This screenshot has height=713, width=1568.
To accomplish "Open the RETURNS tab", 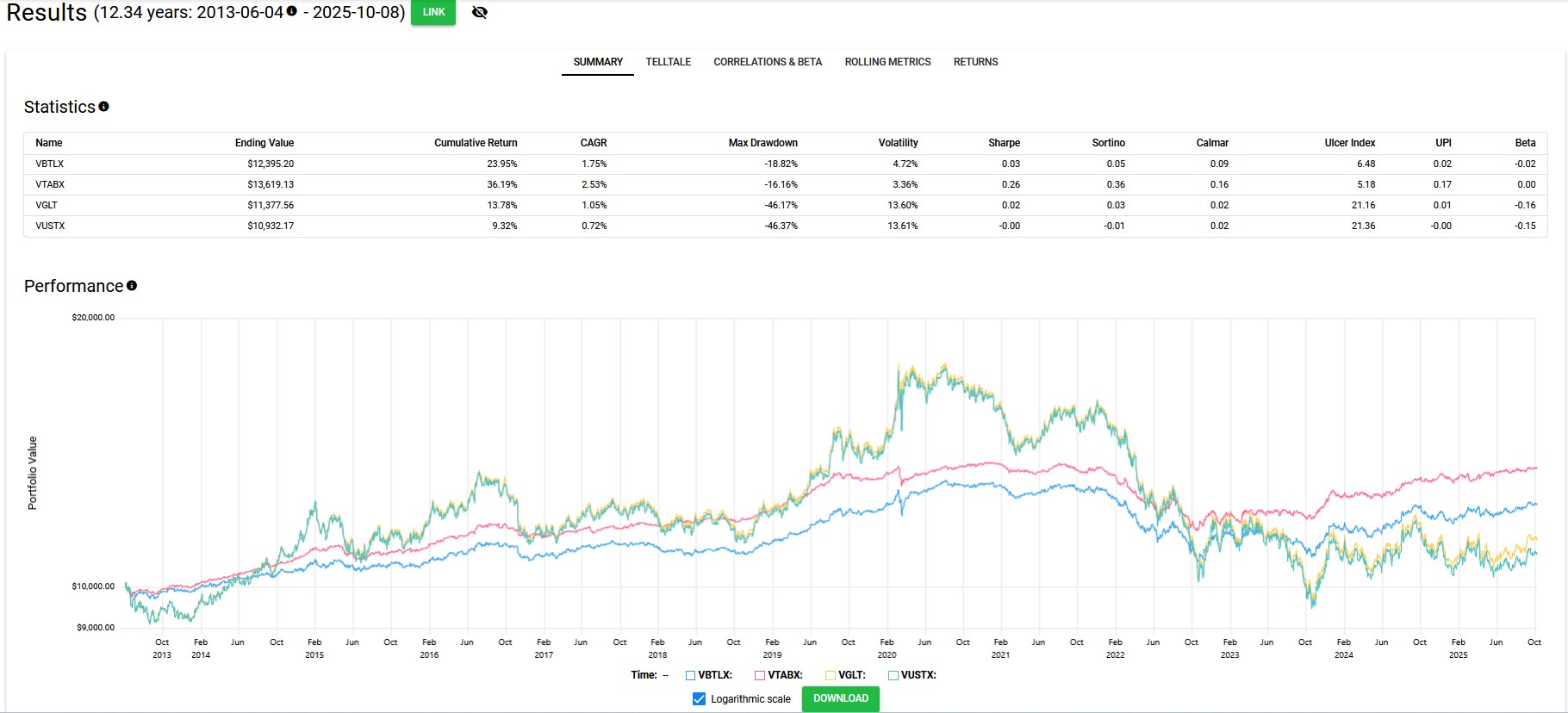I will [975, 62].
